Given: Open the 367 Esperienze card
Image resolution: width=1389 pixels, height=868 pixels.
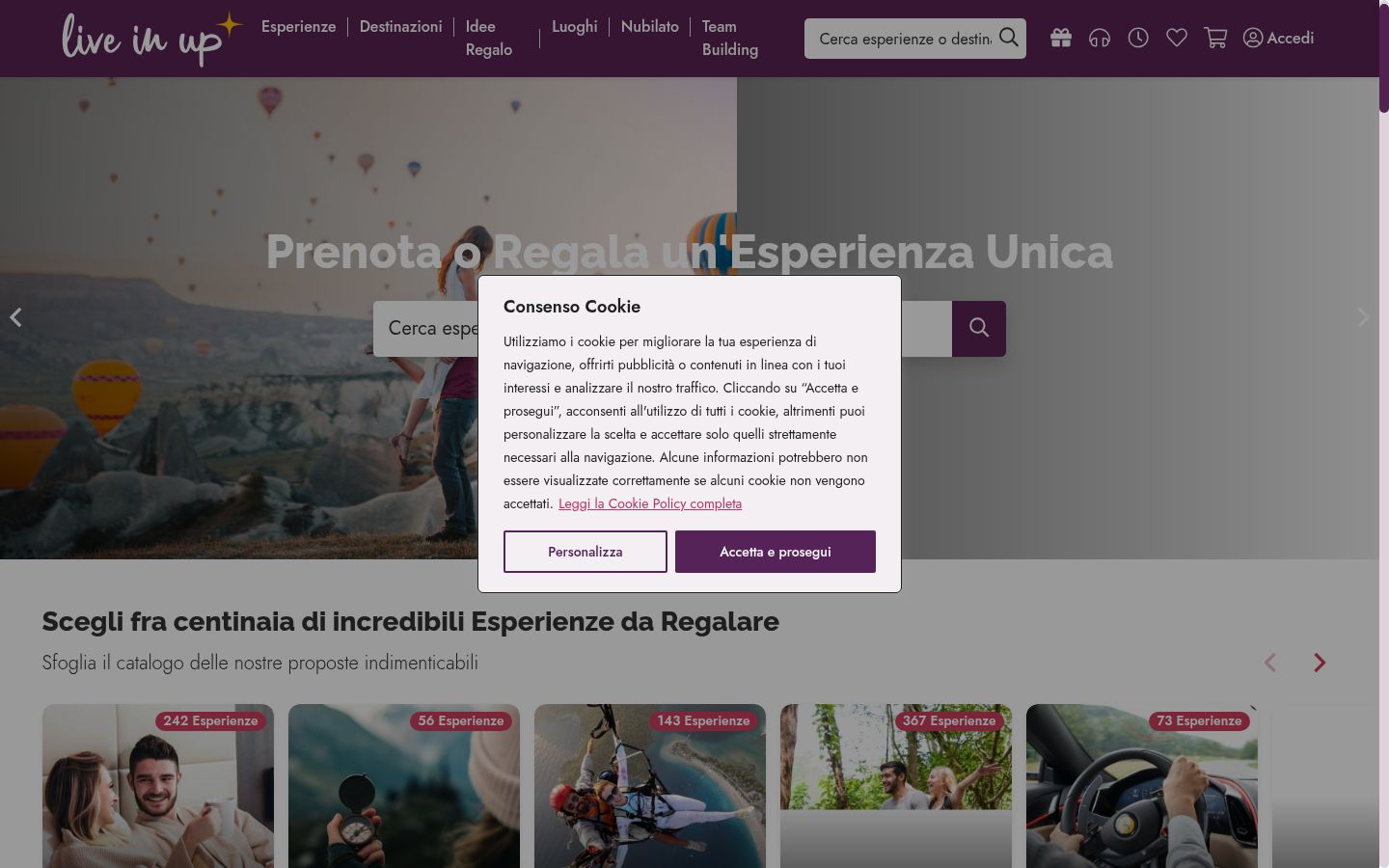Looking at the screenshot, I should pyautogui.click(x=896, y=786).
